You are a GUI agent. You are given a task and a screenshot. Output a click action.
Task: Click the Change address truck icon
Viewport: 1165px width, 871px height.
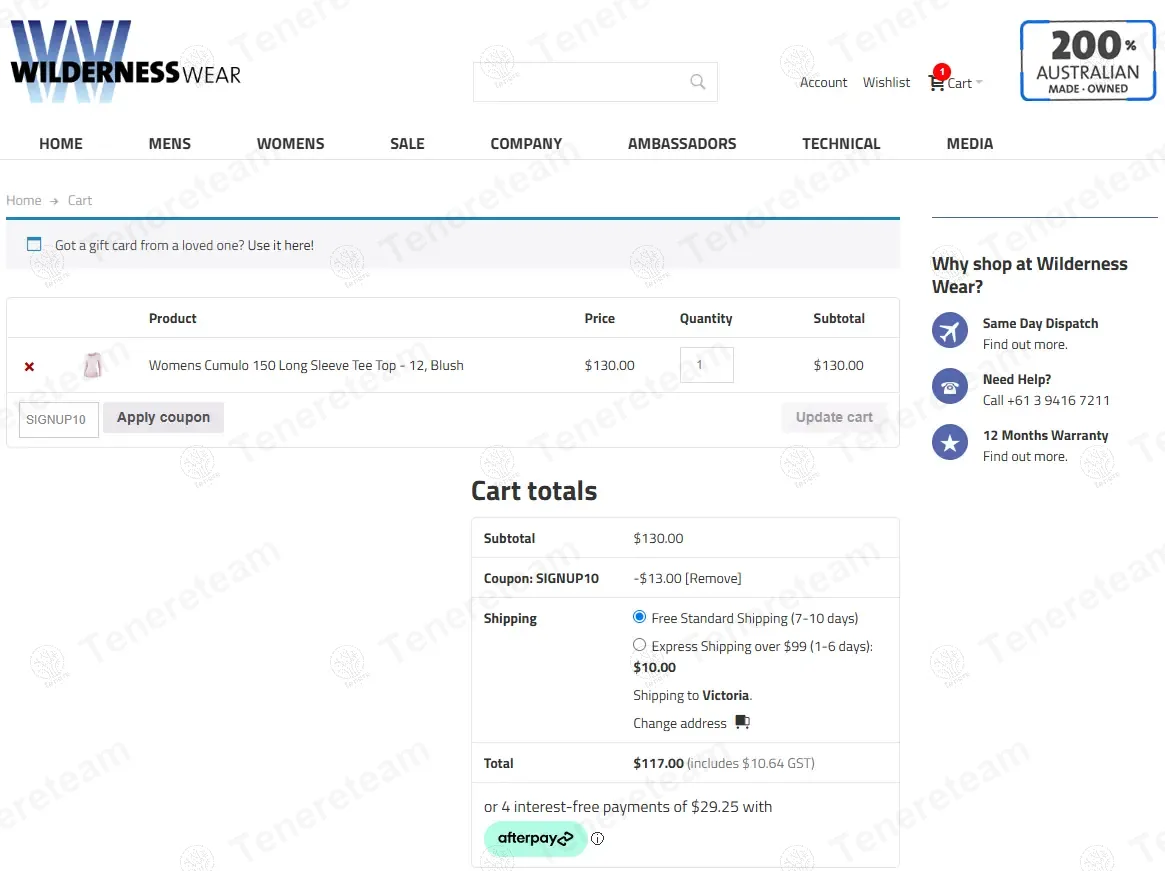point(742,722)
